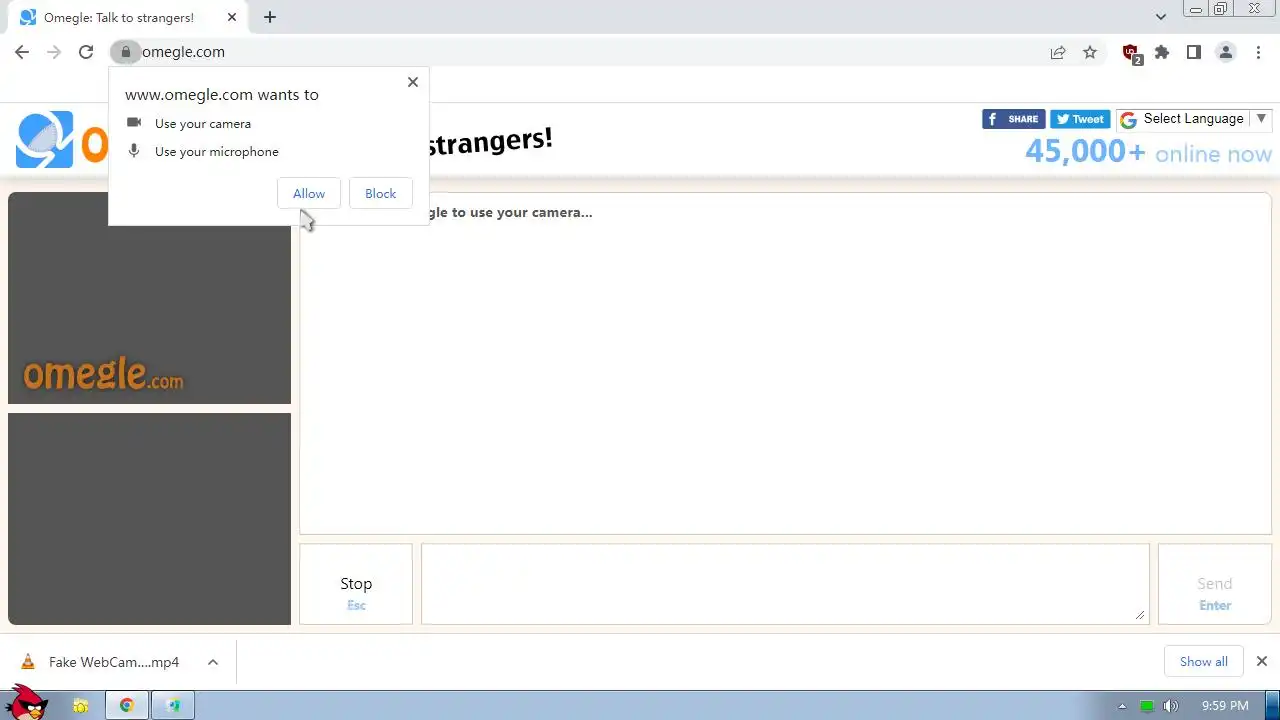Image resolution: width=1280 pixels, height=720 pixels.
Task: Click your own video preview panel
Action: coord(149,519)
